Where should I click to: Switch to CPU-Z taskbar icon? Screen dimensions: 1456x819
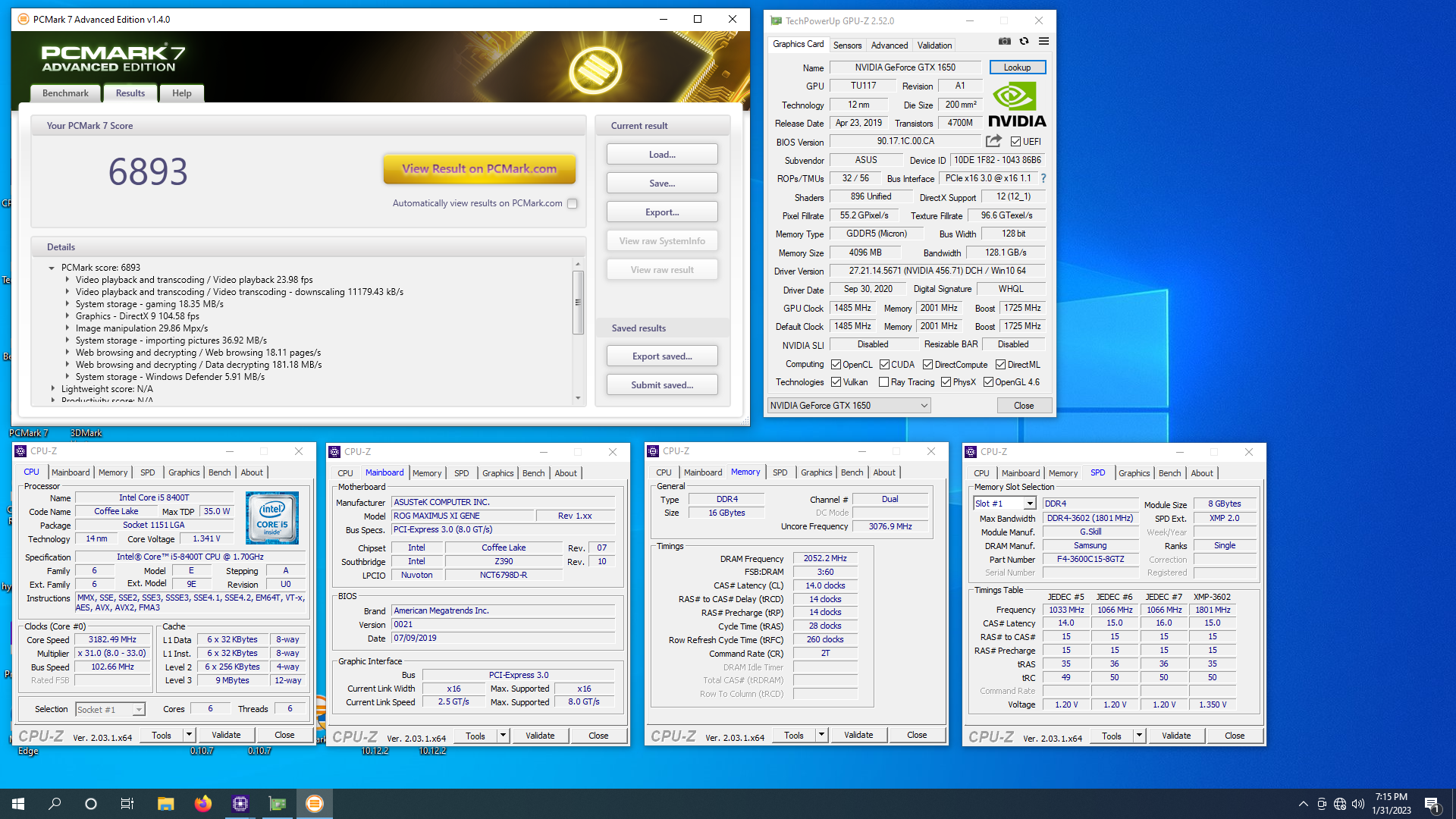240,804
